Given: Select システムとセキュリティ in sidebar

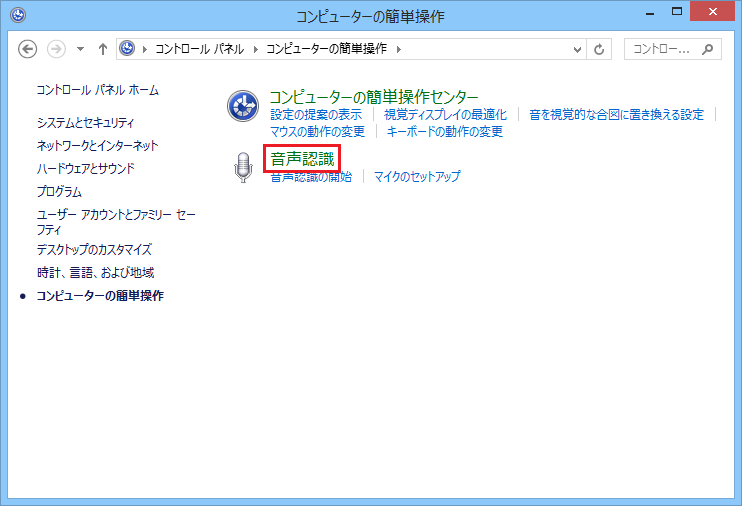Looking at the screenshot, I should (x=85, y=123).
